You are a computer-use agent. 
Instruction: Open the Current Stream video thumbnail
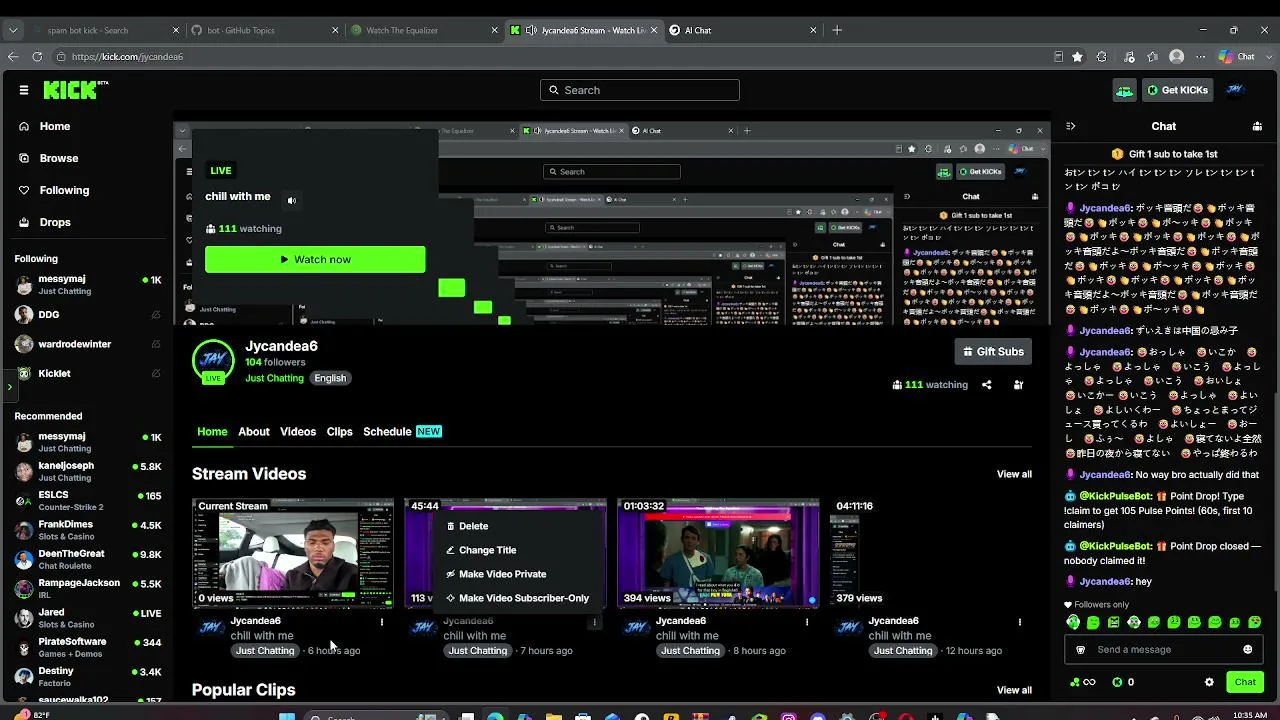[292, 553]
